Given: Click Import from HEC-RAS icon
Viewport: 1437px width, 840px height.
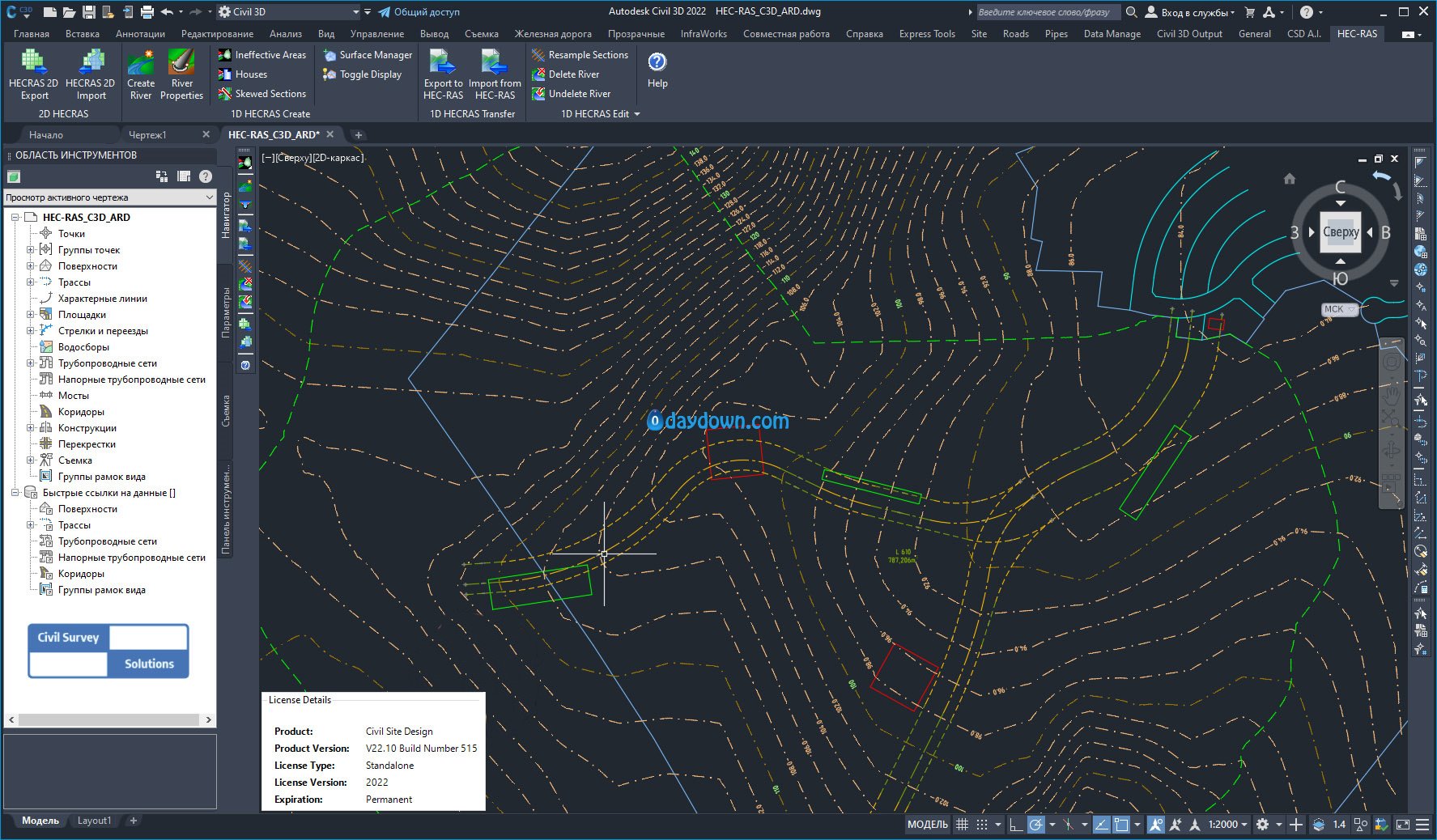Looking at the screenshot, I should click(494, 63).
